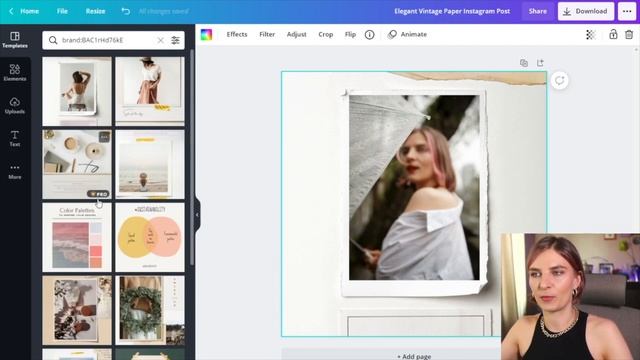Choose the Venn diagram circles template

point(150,238)
